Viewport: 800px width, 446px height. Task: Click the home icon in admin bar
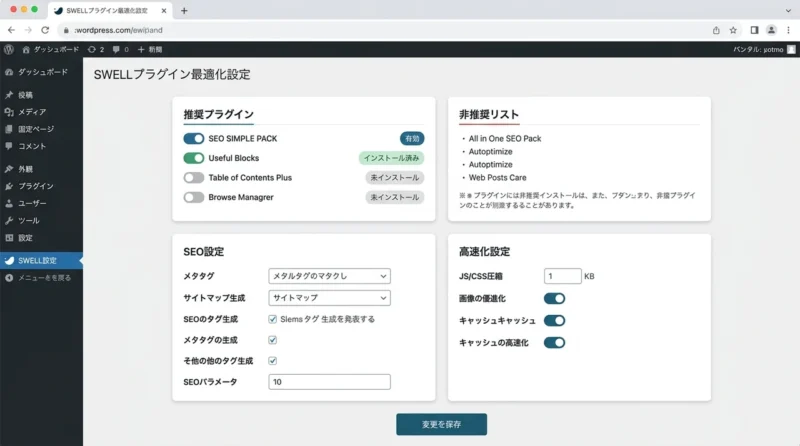26,49
